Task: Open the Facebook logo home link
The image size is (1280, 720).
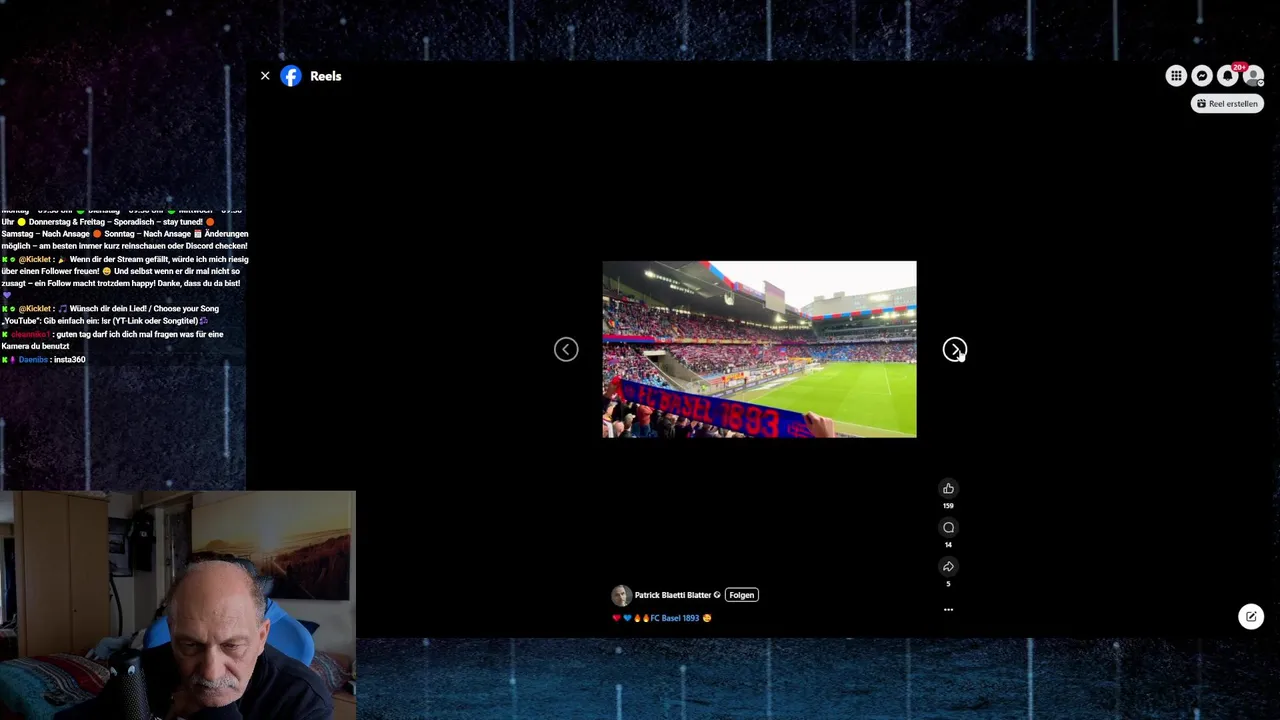Action: click(291, 76)
